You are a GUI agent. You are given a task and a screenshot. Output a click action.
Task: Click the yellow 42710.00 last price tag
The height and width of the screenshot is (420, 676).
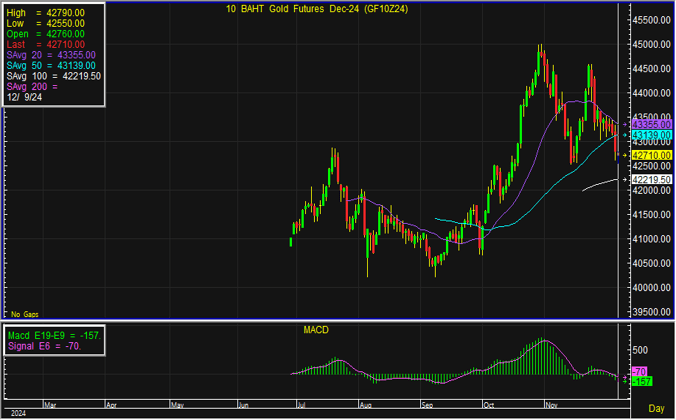pos(650,155)
